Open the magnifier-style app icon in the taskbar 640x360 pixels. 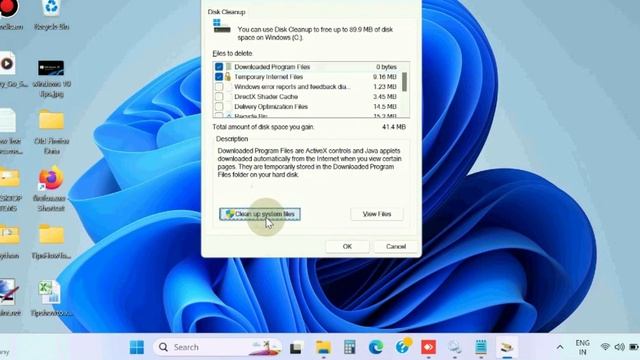point(454,347)
